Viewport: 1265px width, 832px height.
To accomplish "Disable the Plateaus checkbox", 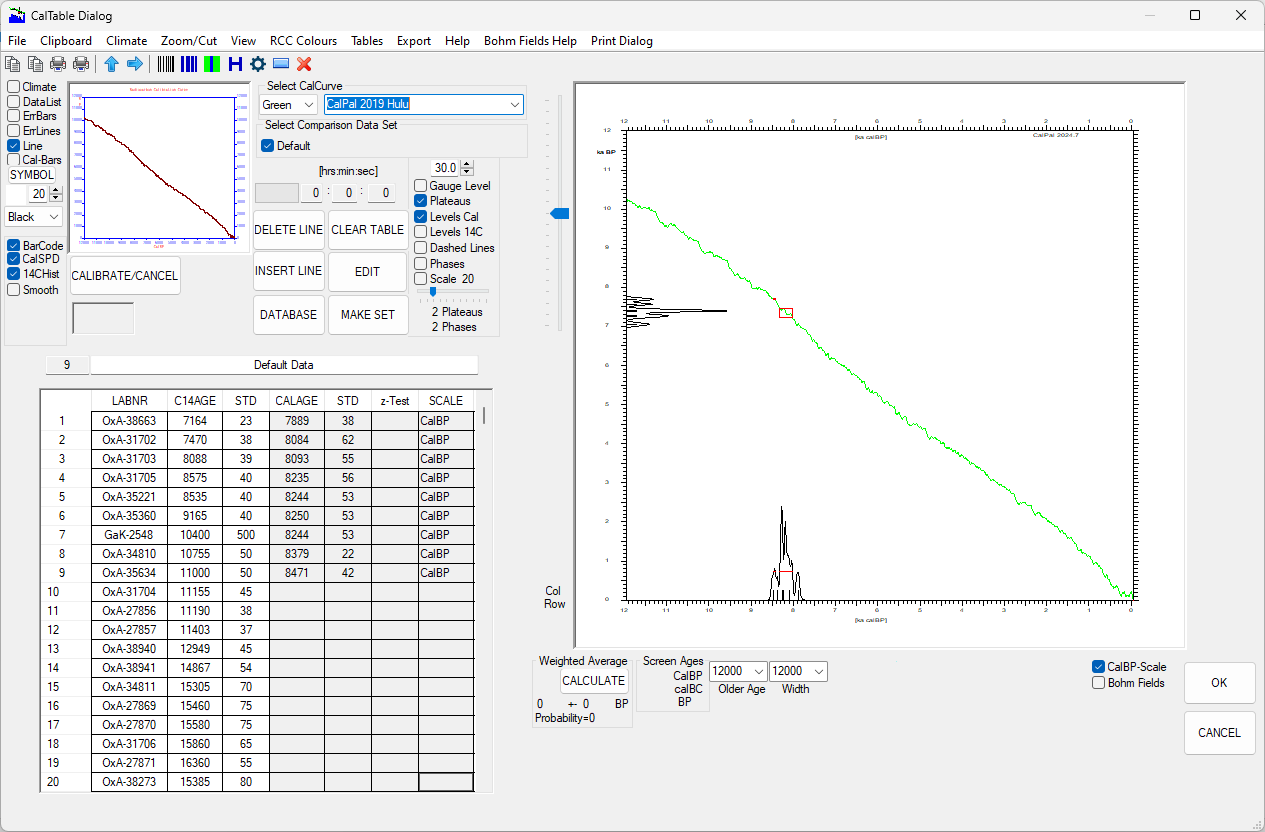I will tap(421, 201).
